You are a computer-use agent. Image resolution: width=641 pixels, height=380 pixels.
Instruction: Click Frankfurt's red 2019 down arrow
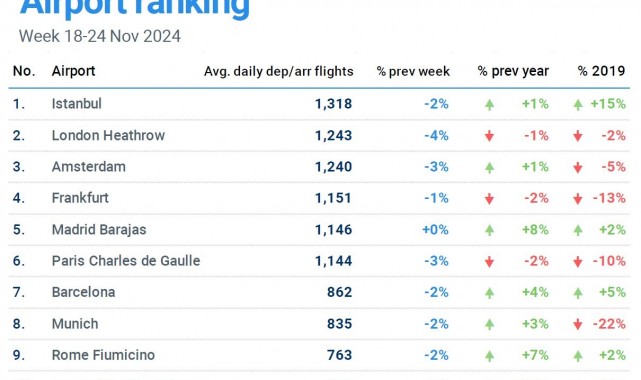(x=578, y=199)
